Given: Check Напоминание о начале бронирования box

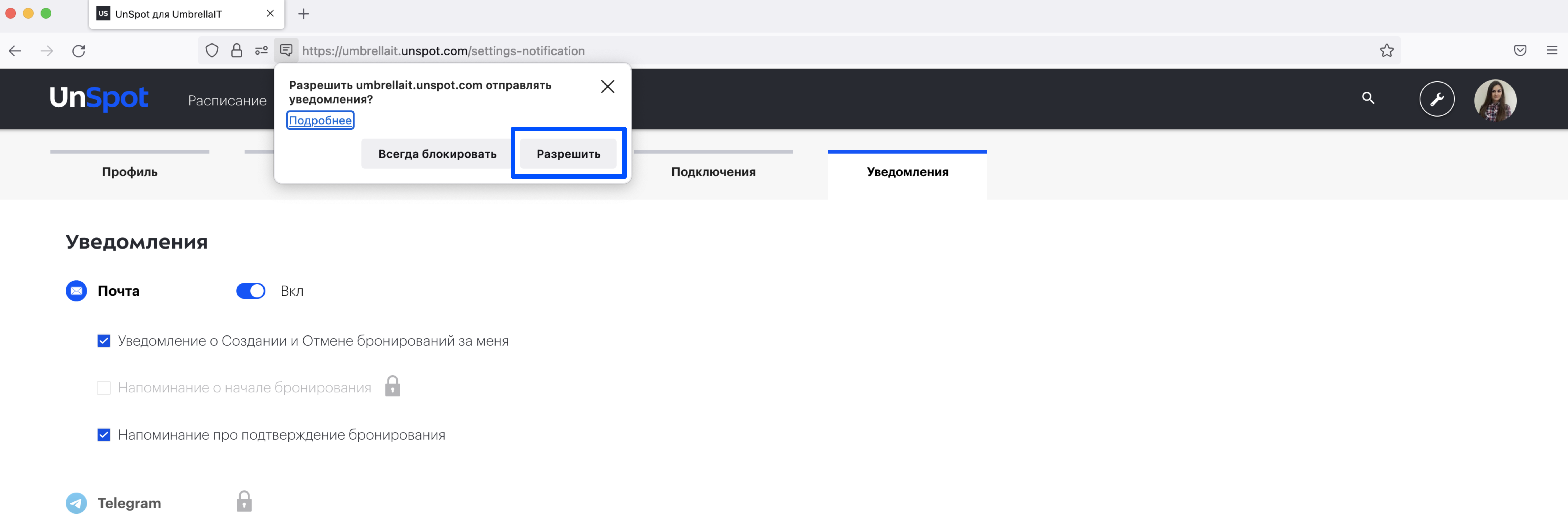Looking at the screenshot, I should [x=104, y=388].
